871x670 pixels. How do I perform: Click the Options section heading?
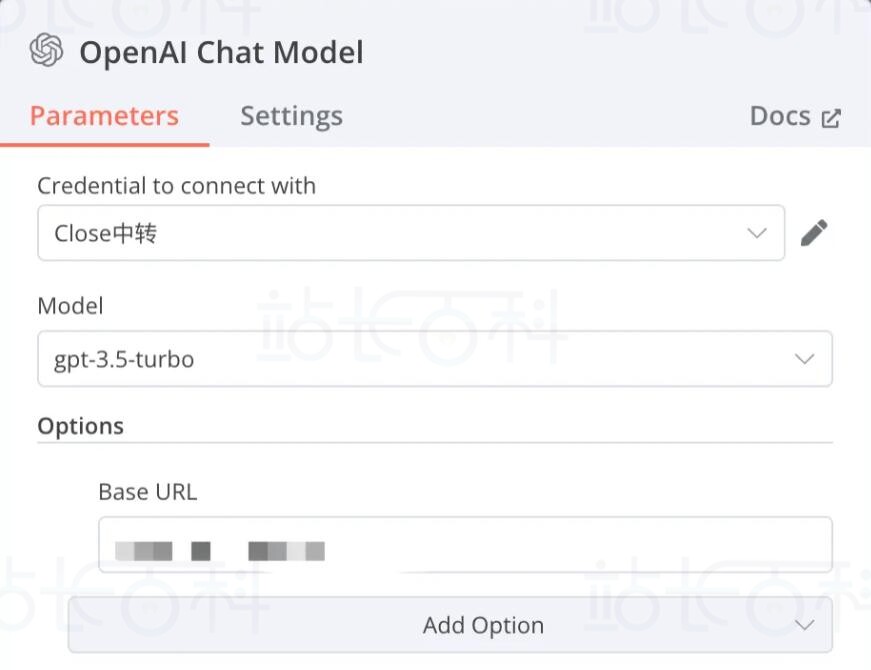[81, 427]
